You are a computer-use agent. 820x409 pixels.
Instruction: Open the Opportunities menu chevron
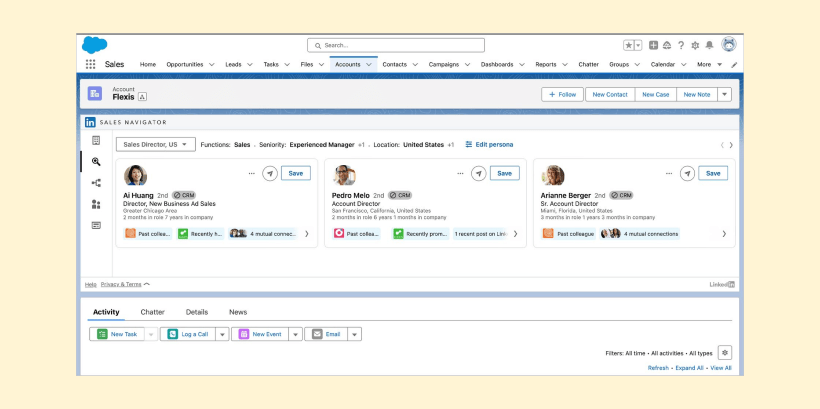point(212,64)
